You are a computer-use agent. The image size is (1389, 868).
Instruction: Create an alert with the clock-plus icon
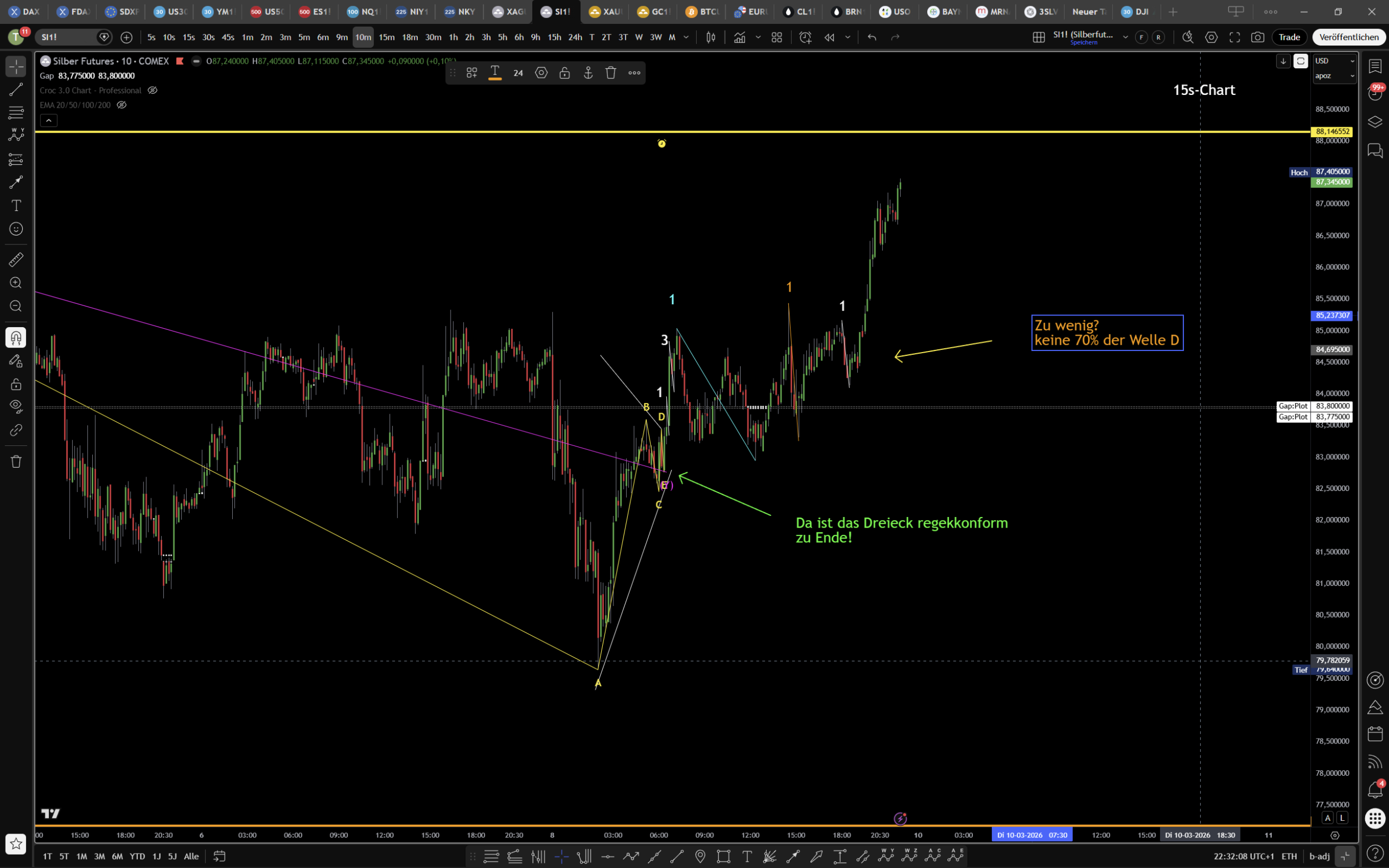[805, 37]
